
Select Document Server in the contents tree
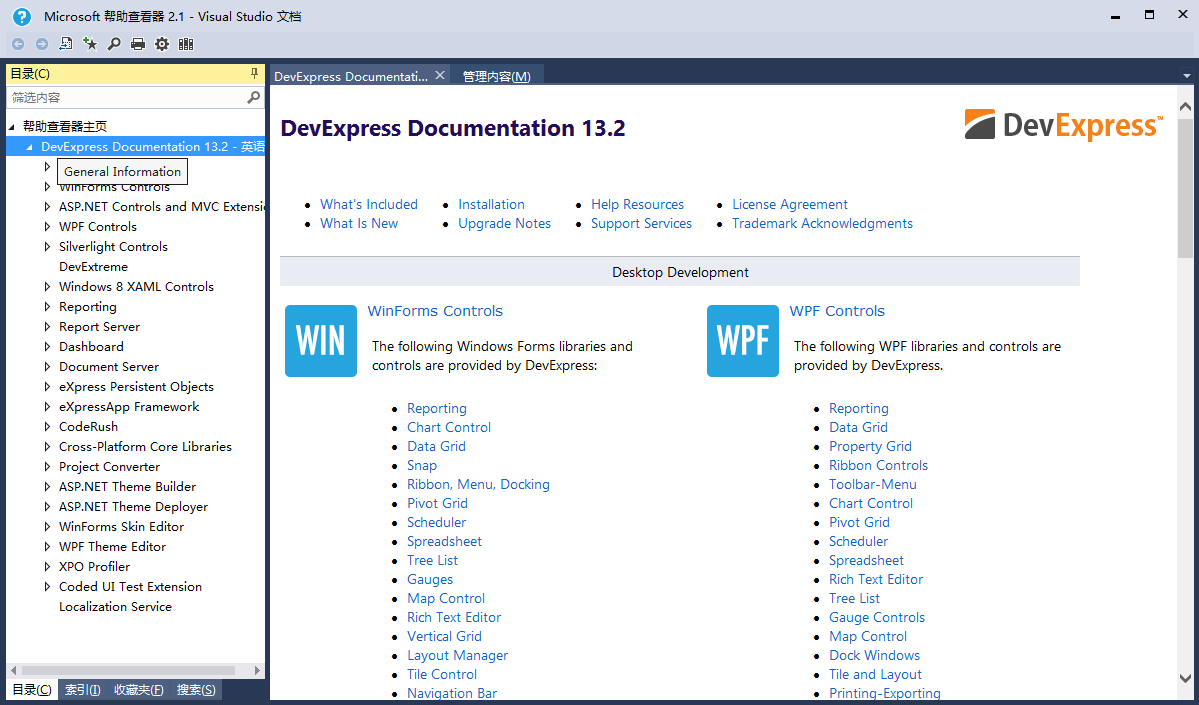109,367
